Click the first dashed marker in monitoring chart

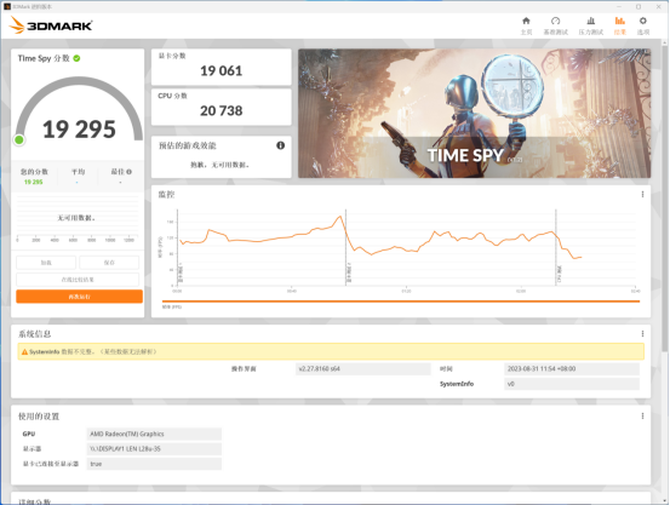click(346, 247)
